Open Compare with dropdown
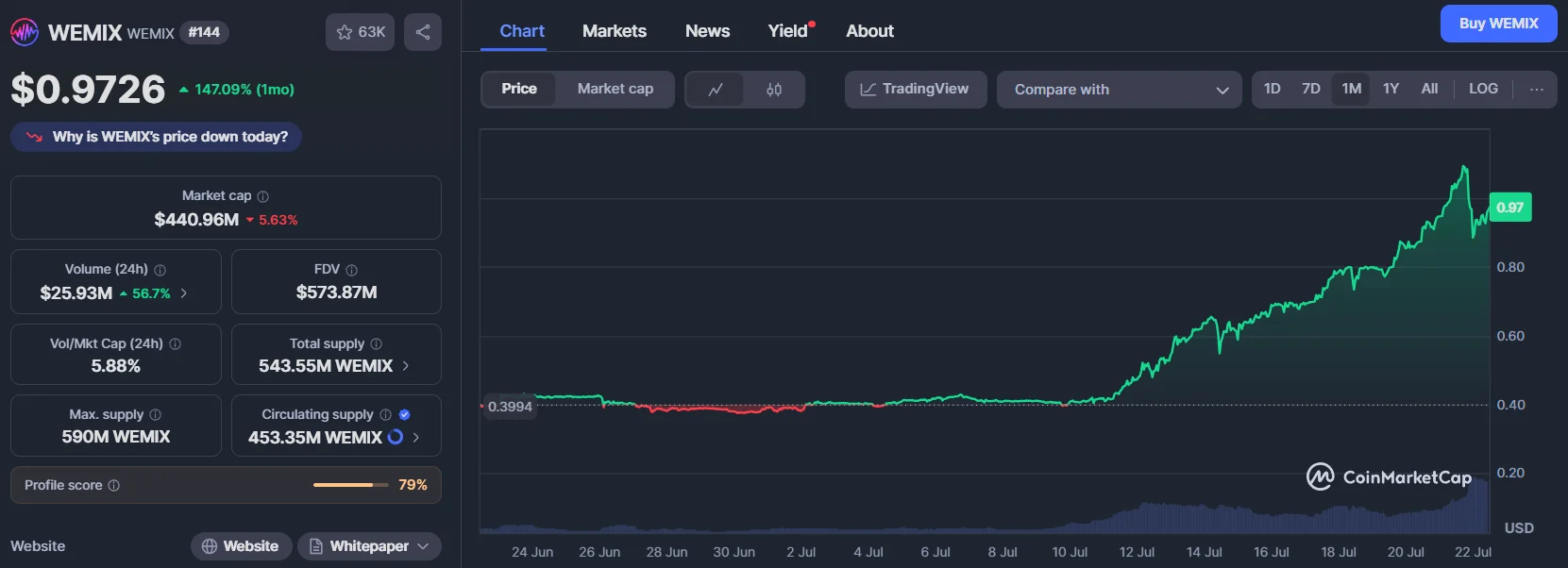This screenshot has height=568, width=1568. click(x=1120, y=90)
